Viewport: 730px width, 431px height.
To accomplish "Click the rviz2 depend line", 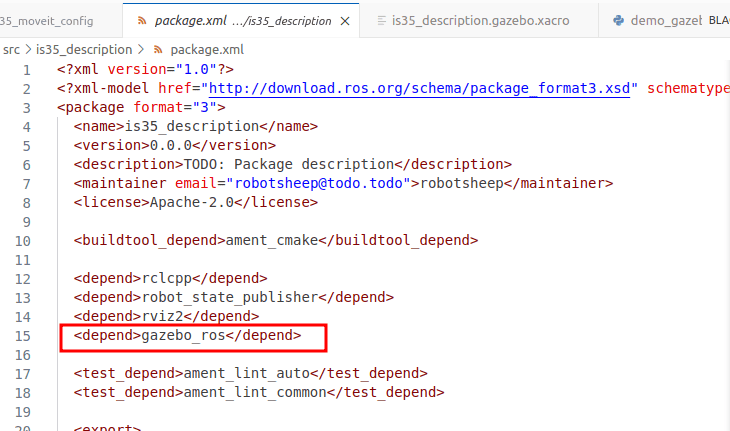I will [166, 316].
